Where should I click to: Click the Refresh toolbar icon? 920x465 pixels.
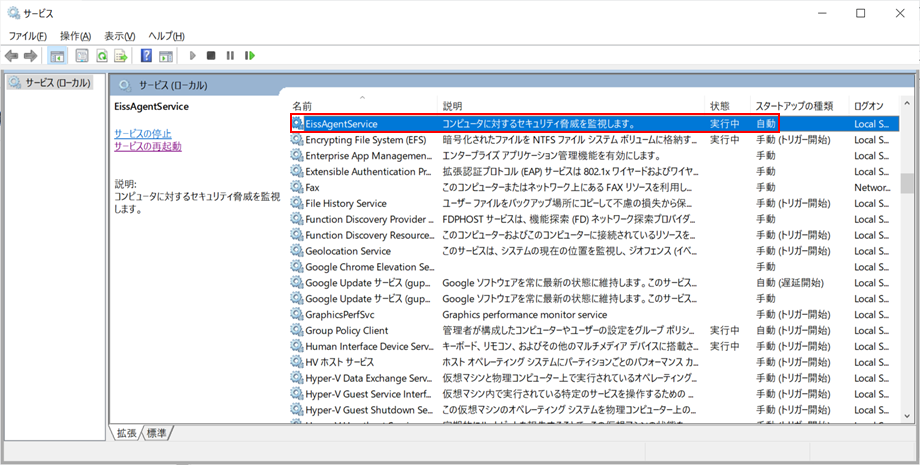tap(102, 56)
